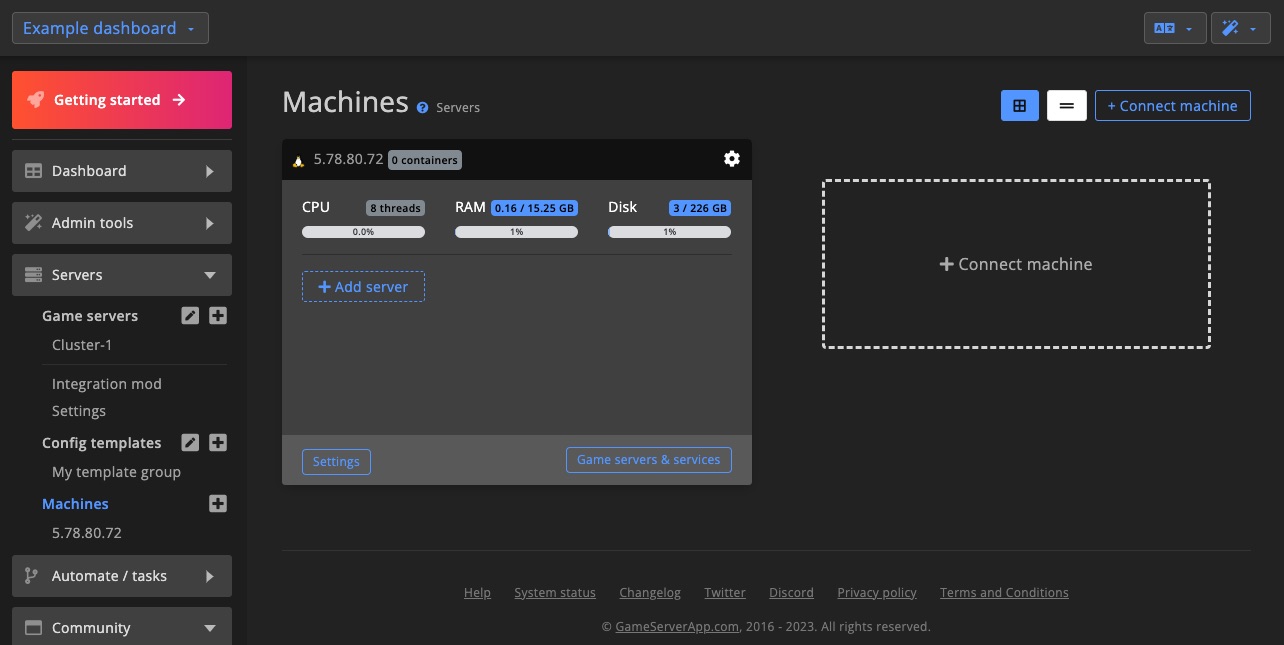Add a config template via plus icon
The width and height of the screenshot is (1284, 645).
[x=218, y=442]
